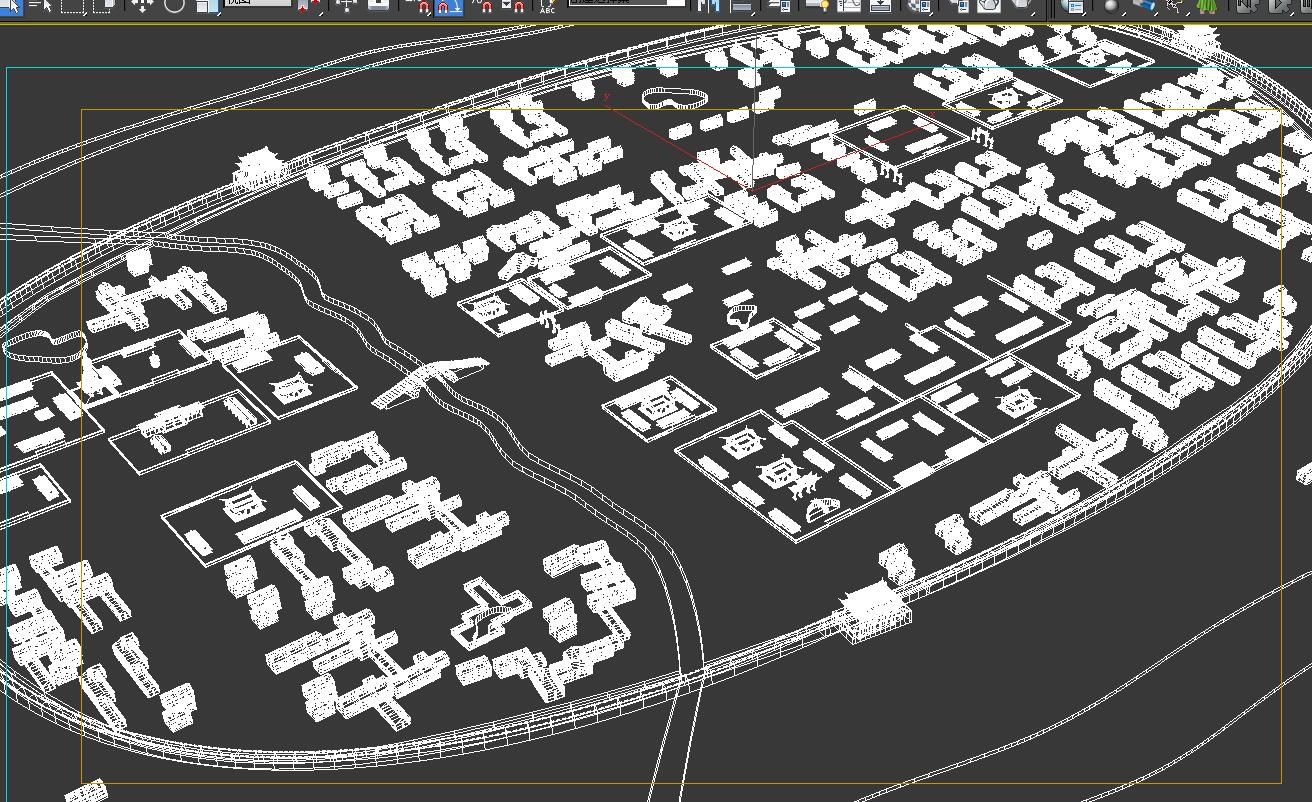This screenshot has width=1312, height=802.
Task: Select the gate tower on the lower city wall
Action: click(x=873, y=612)
